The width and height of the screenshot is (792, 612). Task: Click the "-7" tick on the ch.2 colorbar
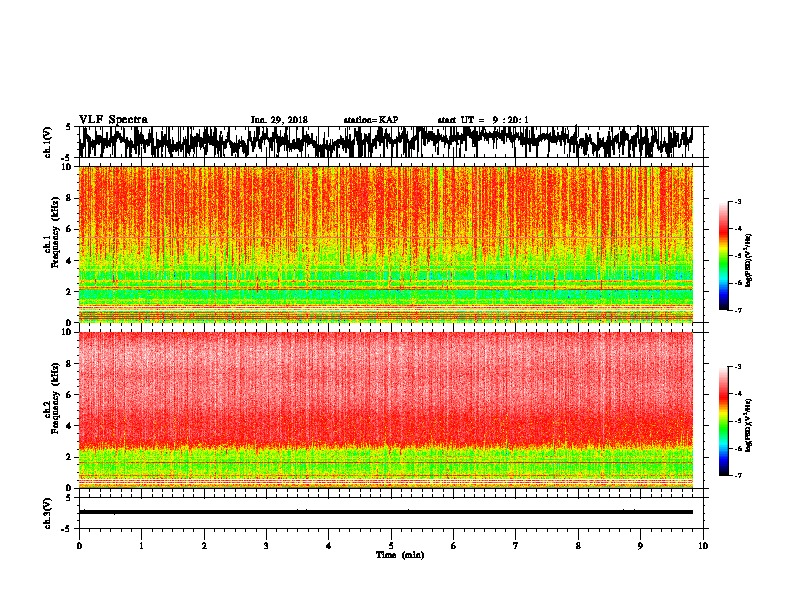(x=737, y=475)
